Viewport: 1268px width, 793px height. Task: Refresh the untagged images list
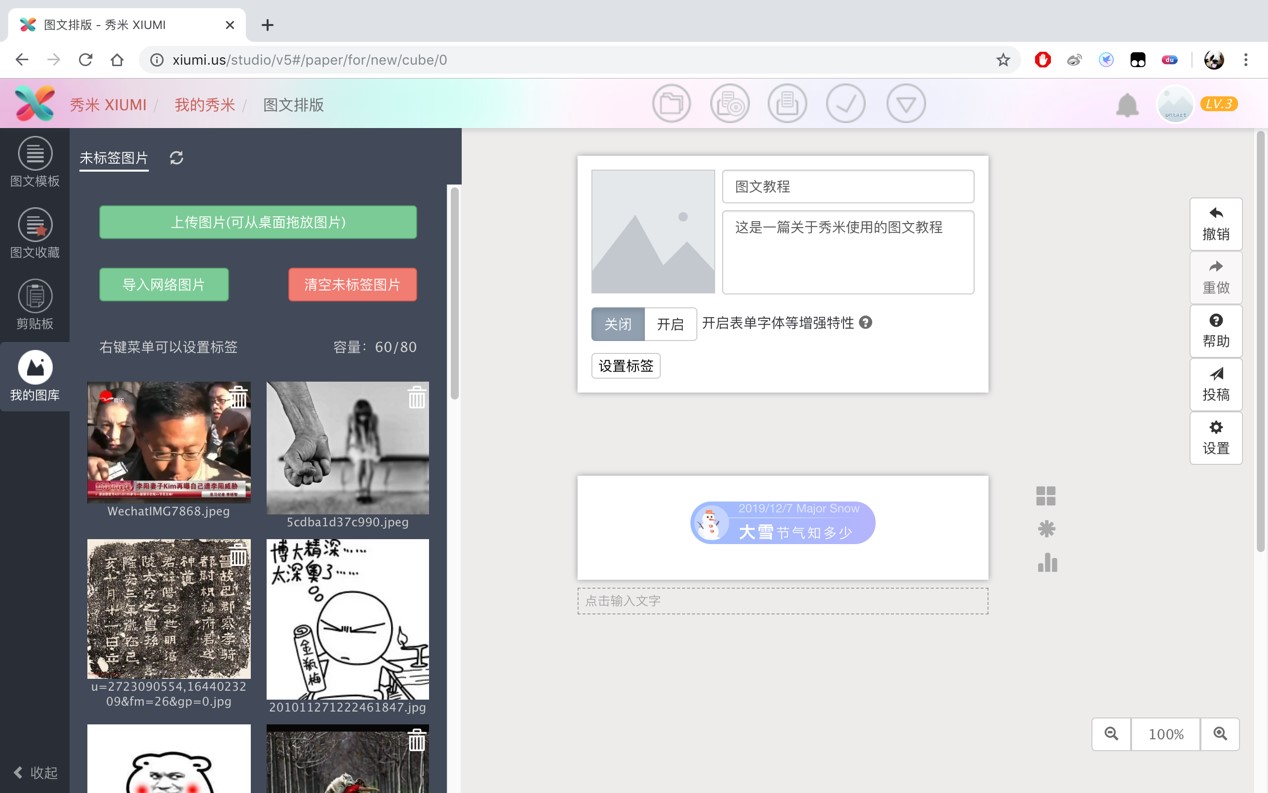[176, 158]
